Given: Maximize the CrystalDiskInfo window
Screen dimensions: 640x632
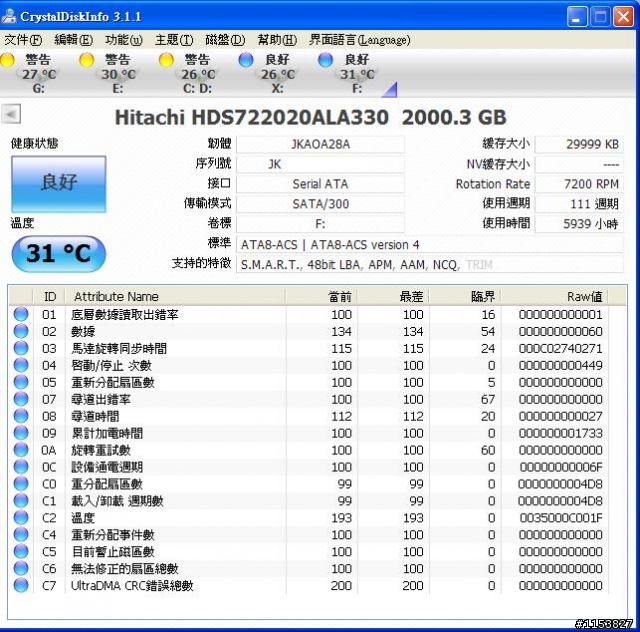Looking at the screenshot, I should tap(600, 17).
